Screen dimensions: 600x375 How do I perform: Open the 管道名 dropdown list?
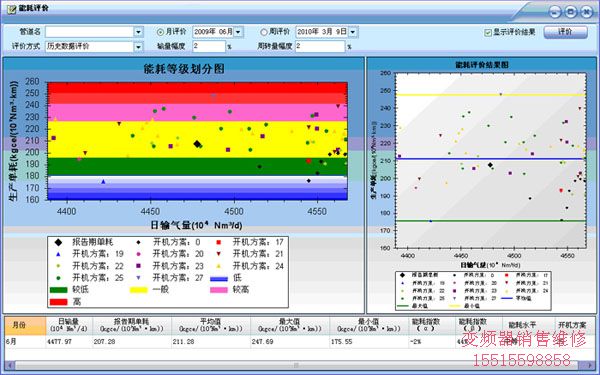(139, 32)
